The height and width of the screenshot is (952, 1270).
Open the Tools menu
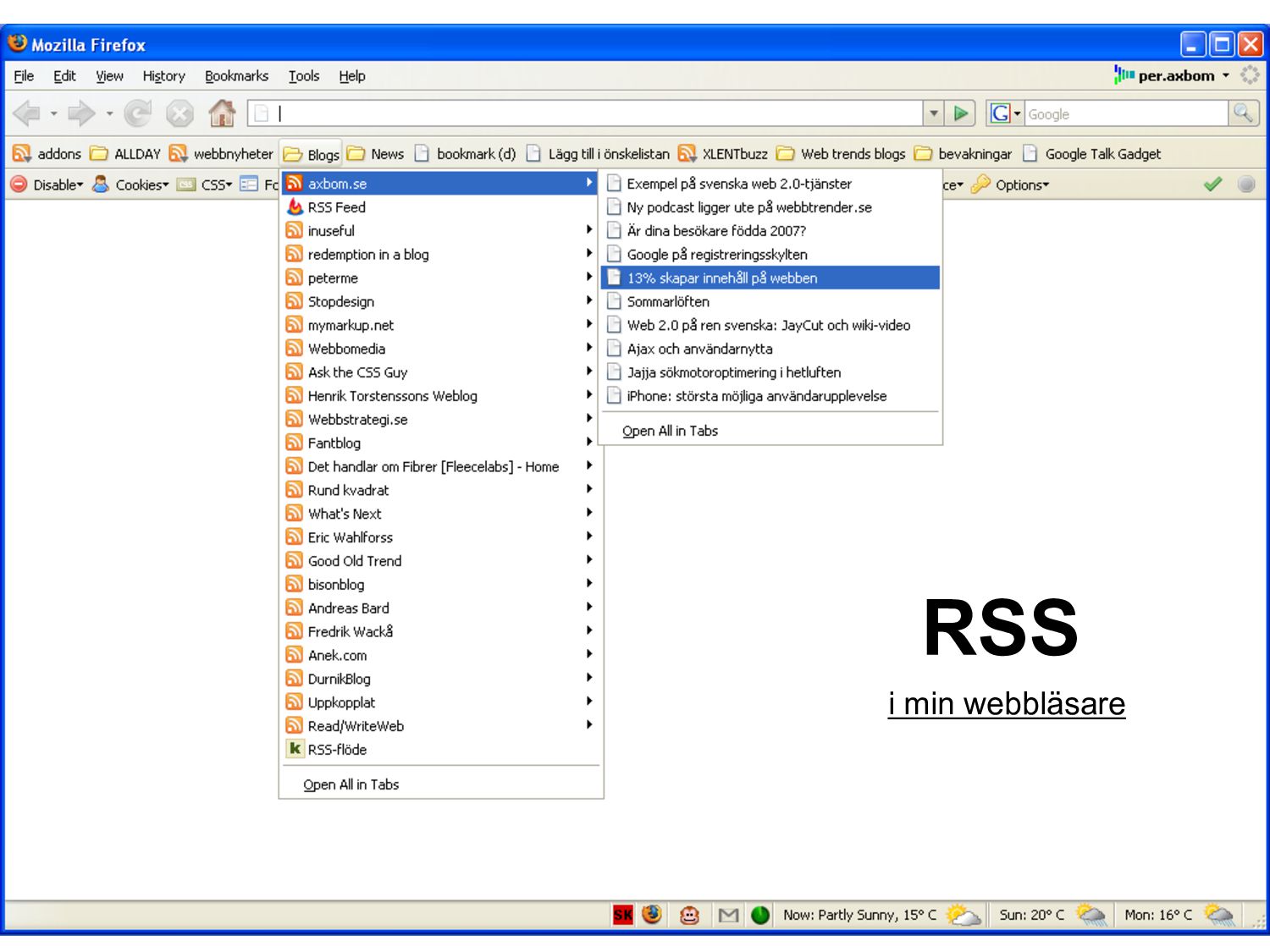click(304, 76)
